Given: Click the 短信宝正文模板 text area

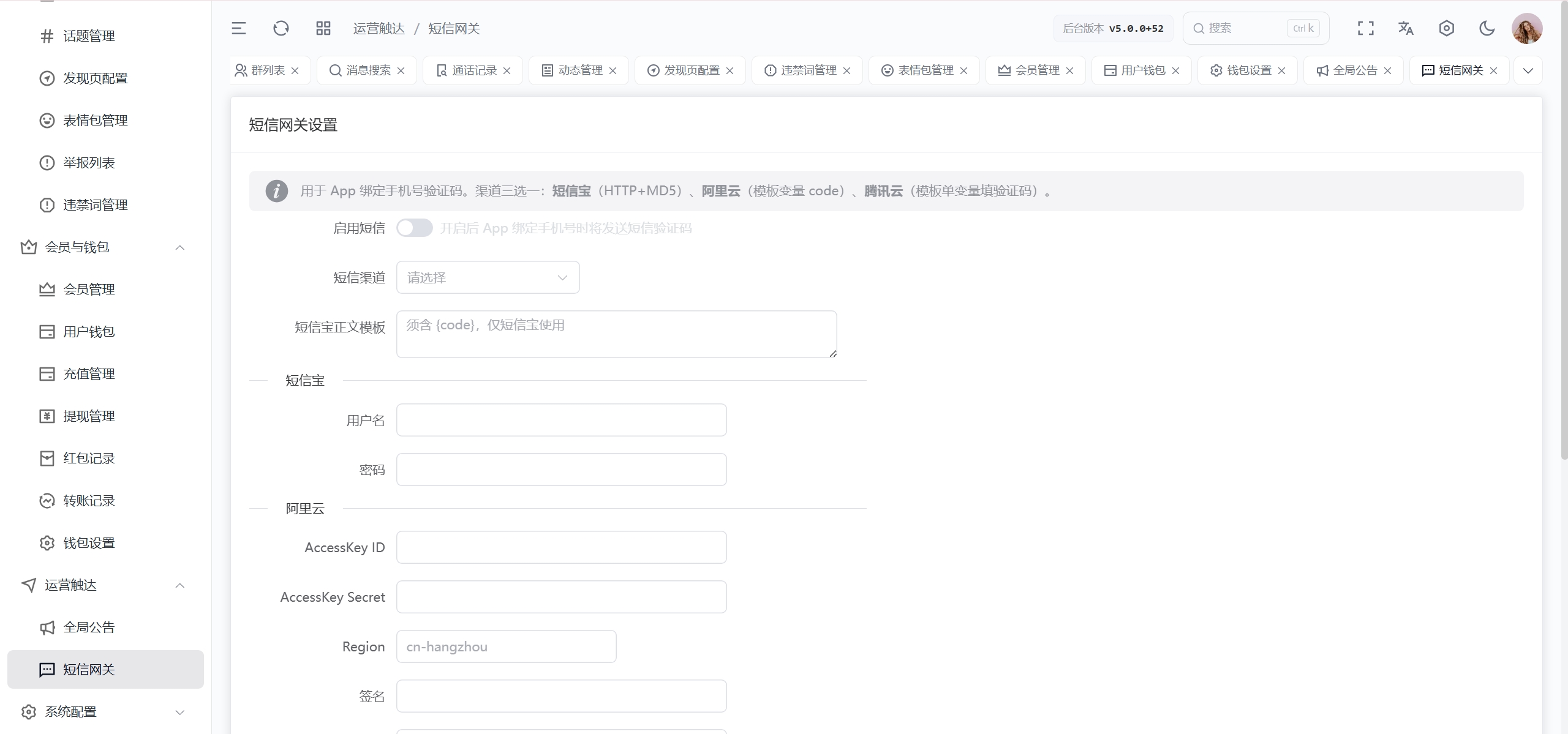Looking at the screenshot, I should point(617,334).
